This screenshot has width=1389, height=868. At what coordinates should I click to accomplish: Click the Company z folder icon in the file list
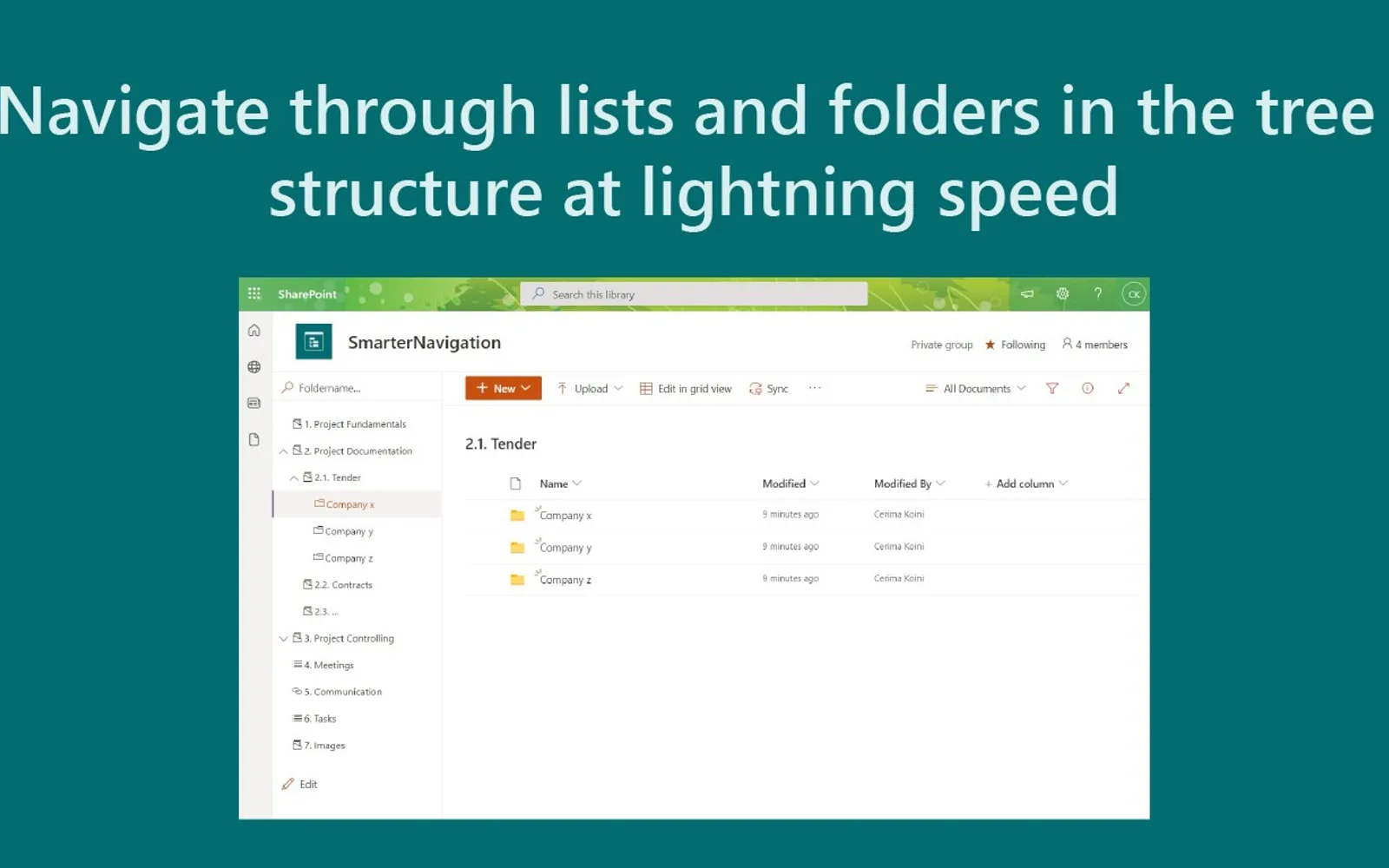pos(517,580)
